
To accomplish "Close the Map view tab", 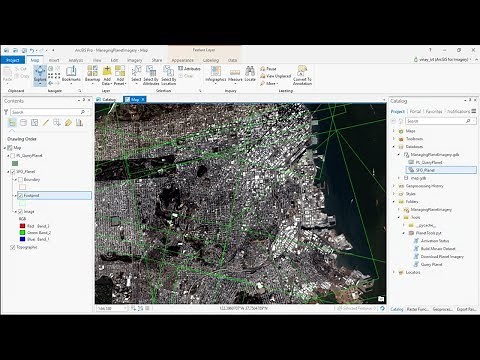I will (143, 99).
